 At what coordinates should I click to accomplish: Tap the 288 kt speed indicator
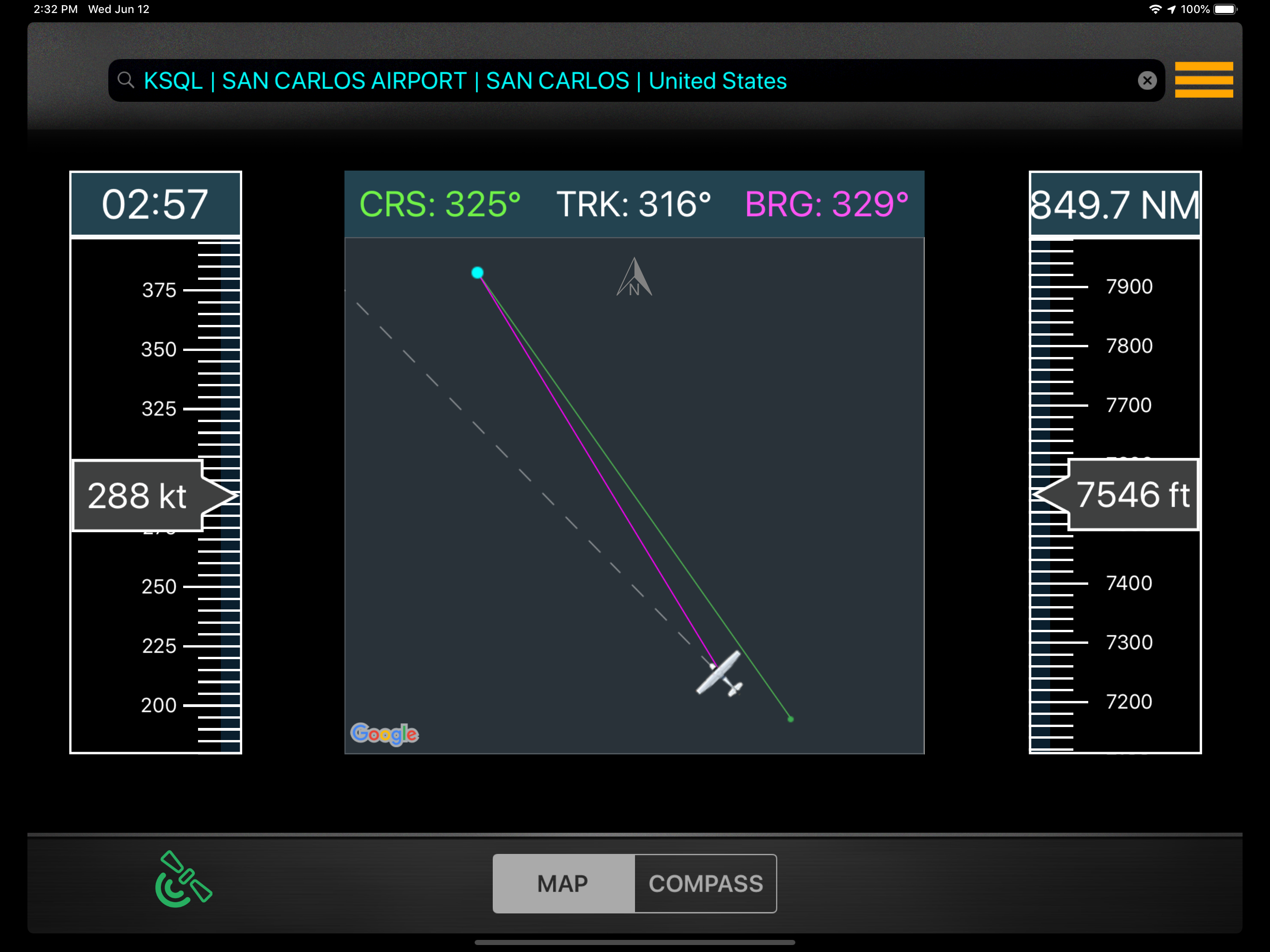click(138, 496)
